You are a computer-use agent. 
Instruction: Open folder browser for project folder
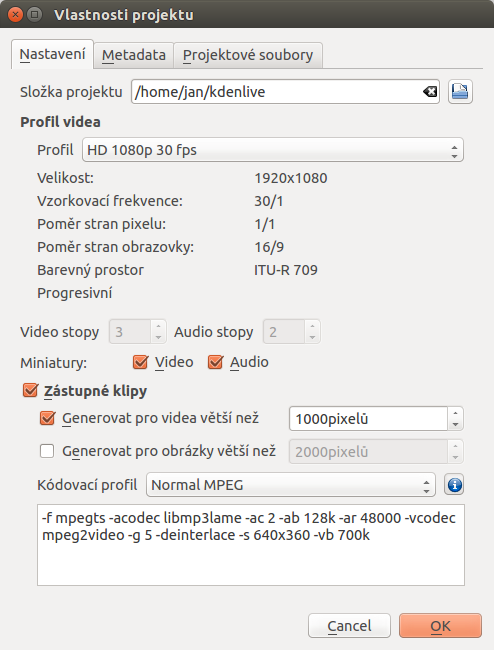coord(460,92)
